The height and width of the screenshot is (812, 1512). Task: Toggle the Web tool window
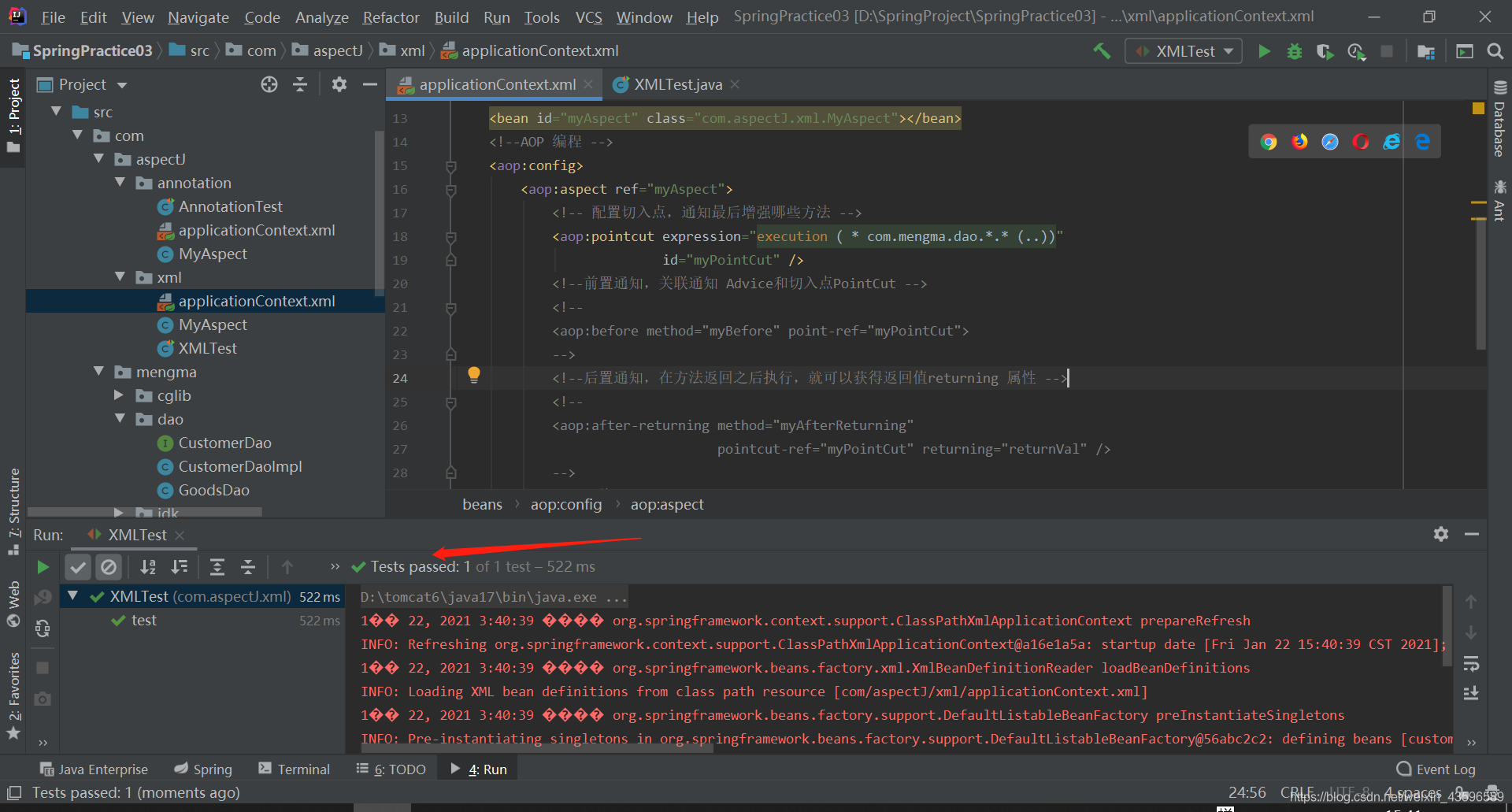pyautogui.click(x=13, y=603)
